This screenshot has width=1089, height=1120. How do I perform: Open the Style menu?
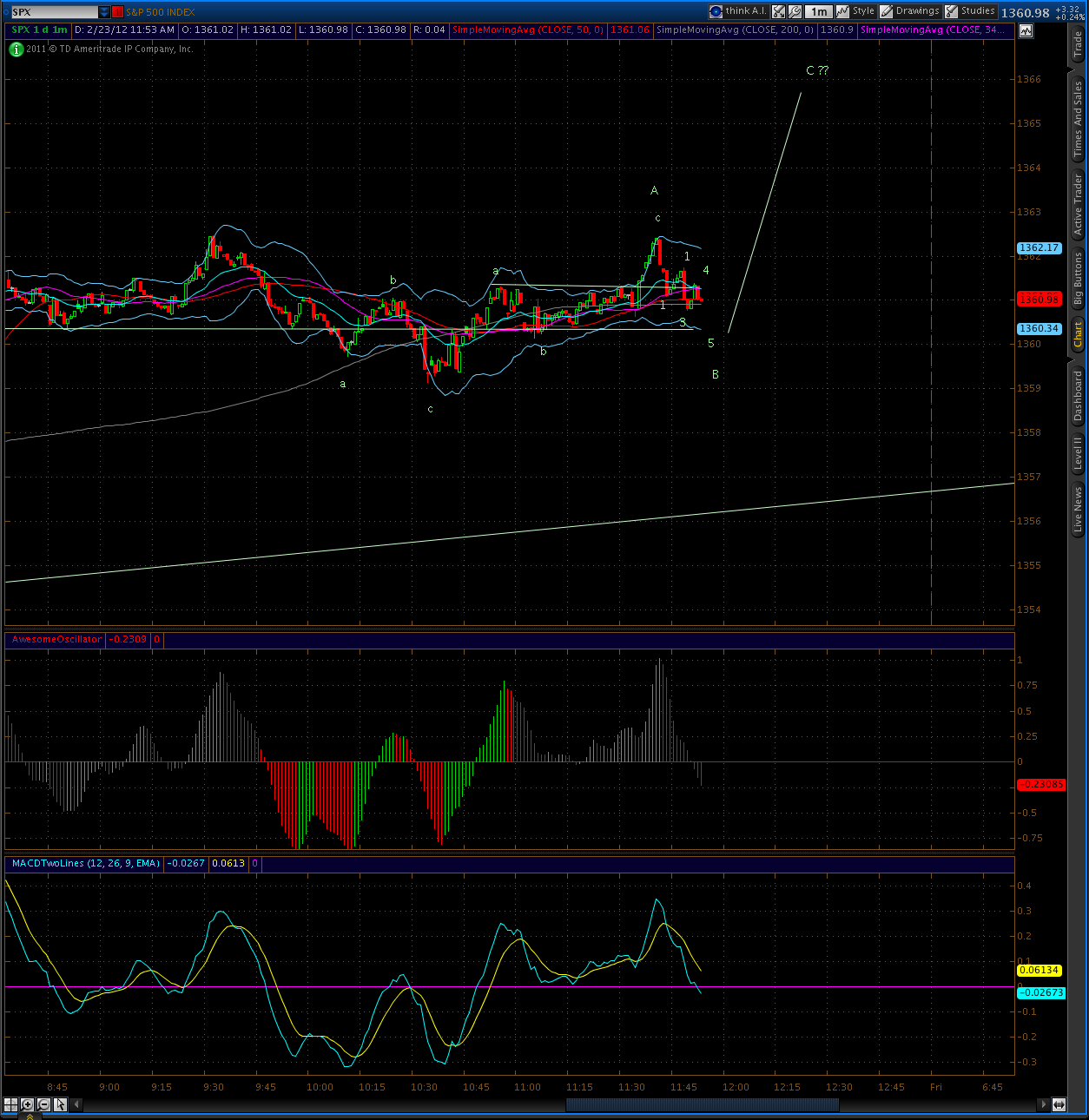(x=856, y=11)
